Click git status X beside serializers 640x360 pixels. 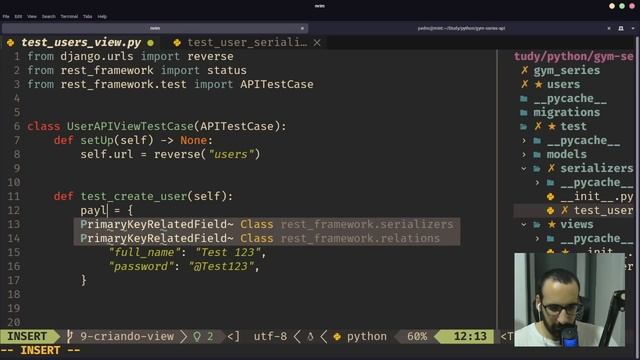pos(551,168)
